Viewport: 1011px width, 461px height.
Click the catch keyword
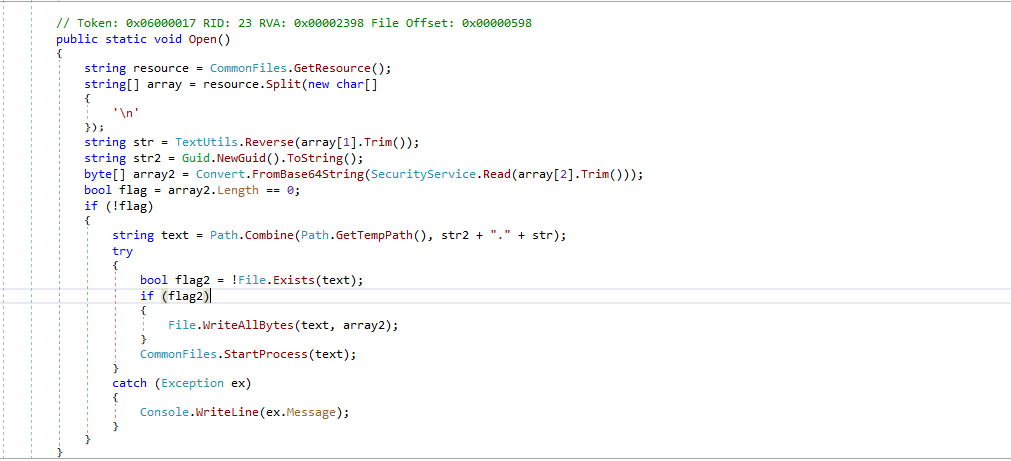point(130,383)
